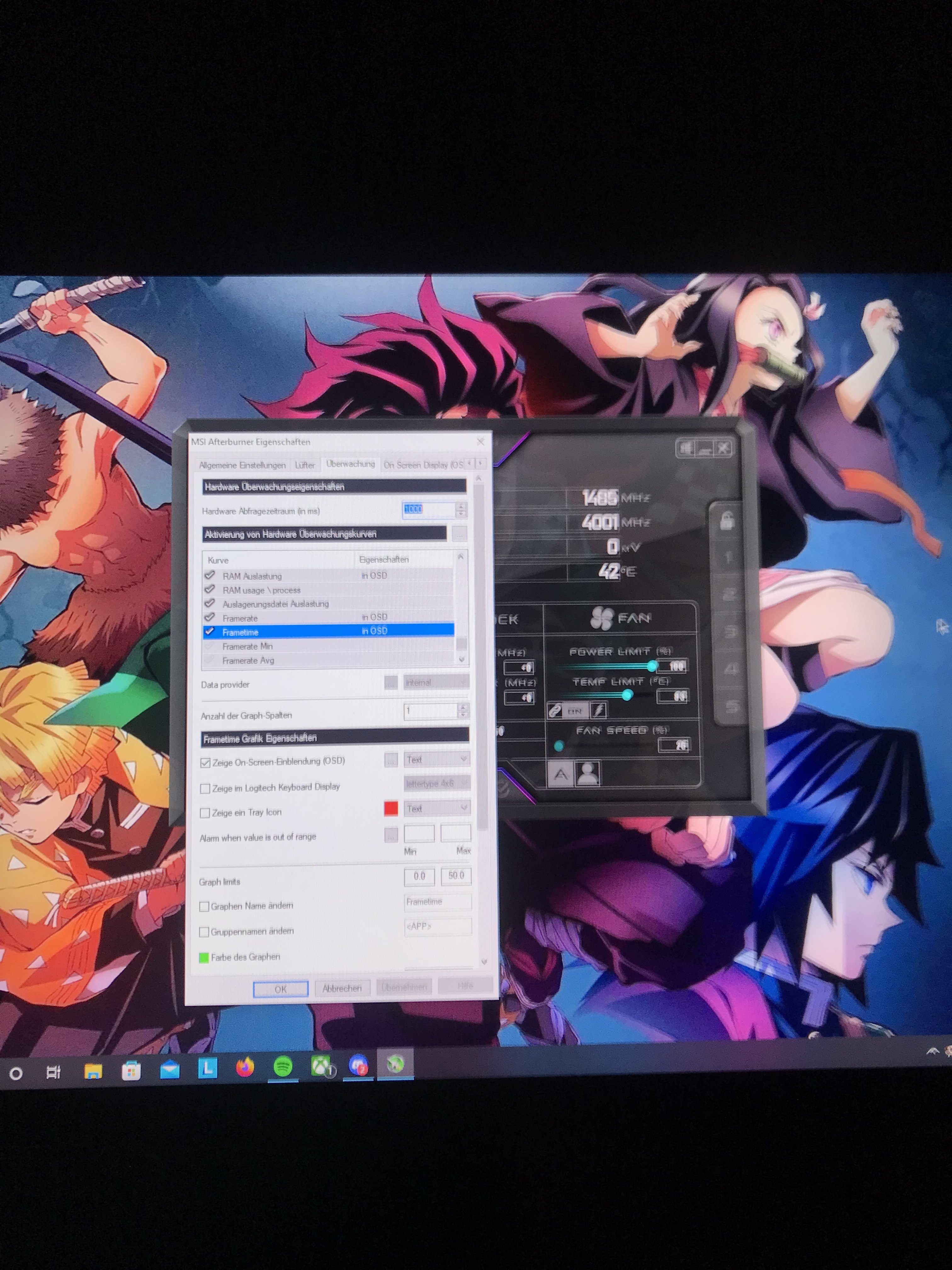Open the tray icon Text dropdown

(437, 808)
